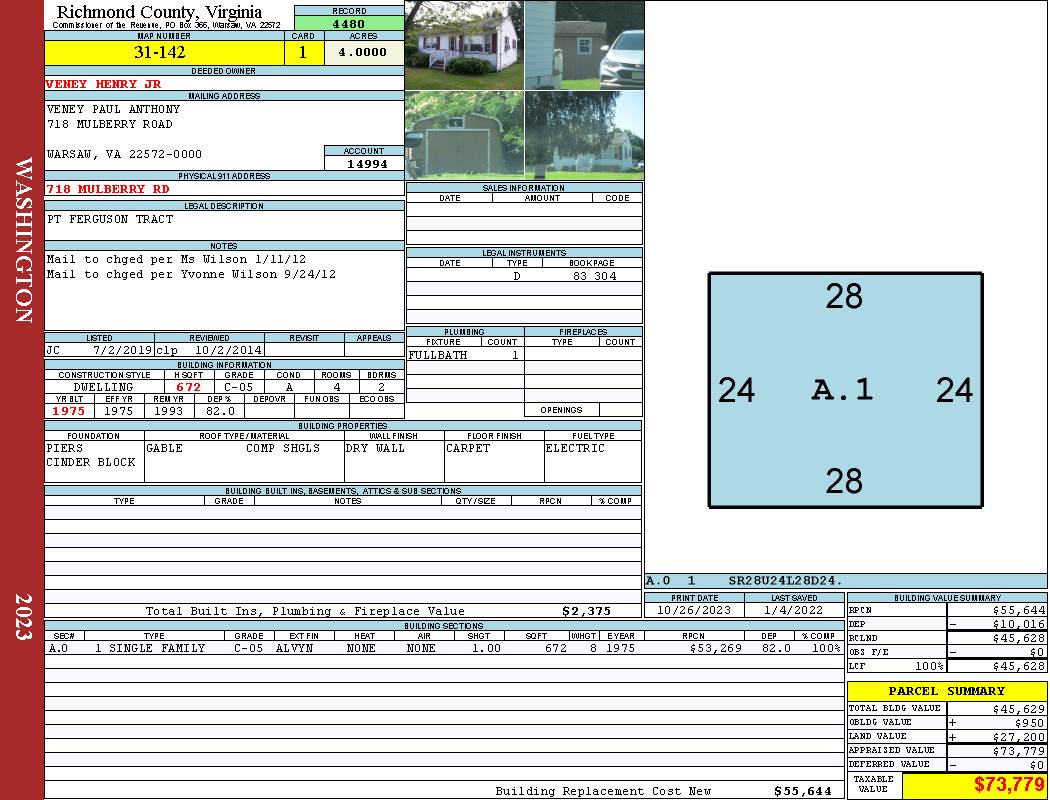
Task: Open the distant house view photo thumbnail
Action: [x=585, y=135]
